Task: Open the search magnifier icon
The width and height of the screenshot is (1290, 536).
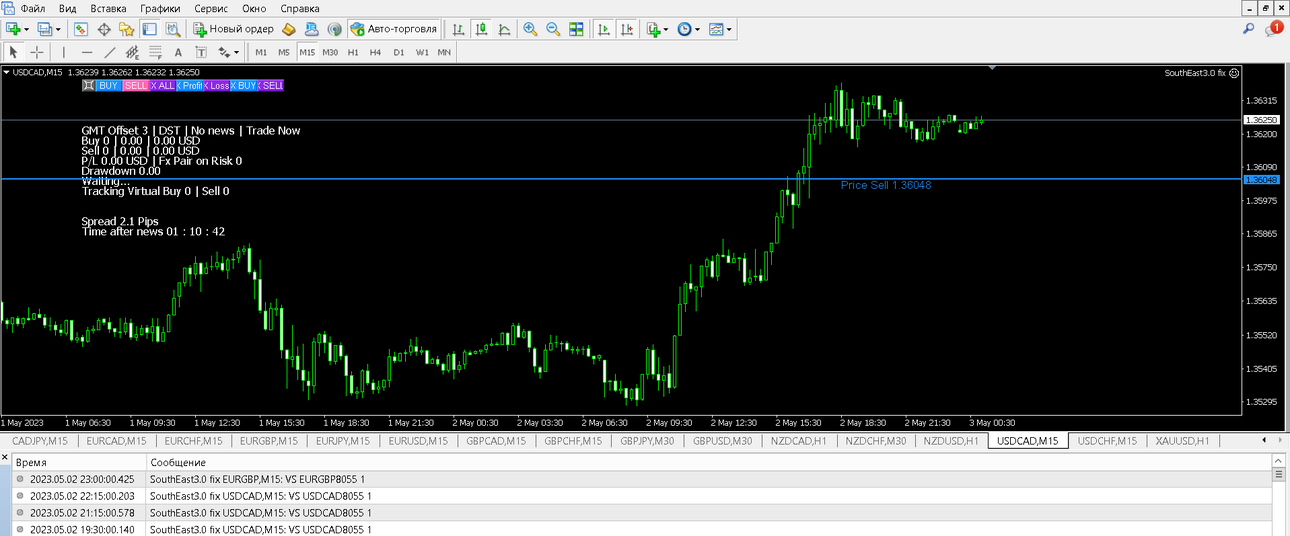Action: click(1248, 30)
